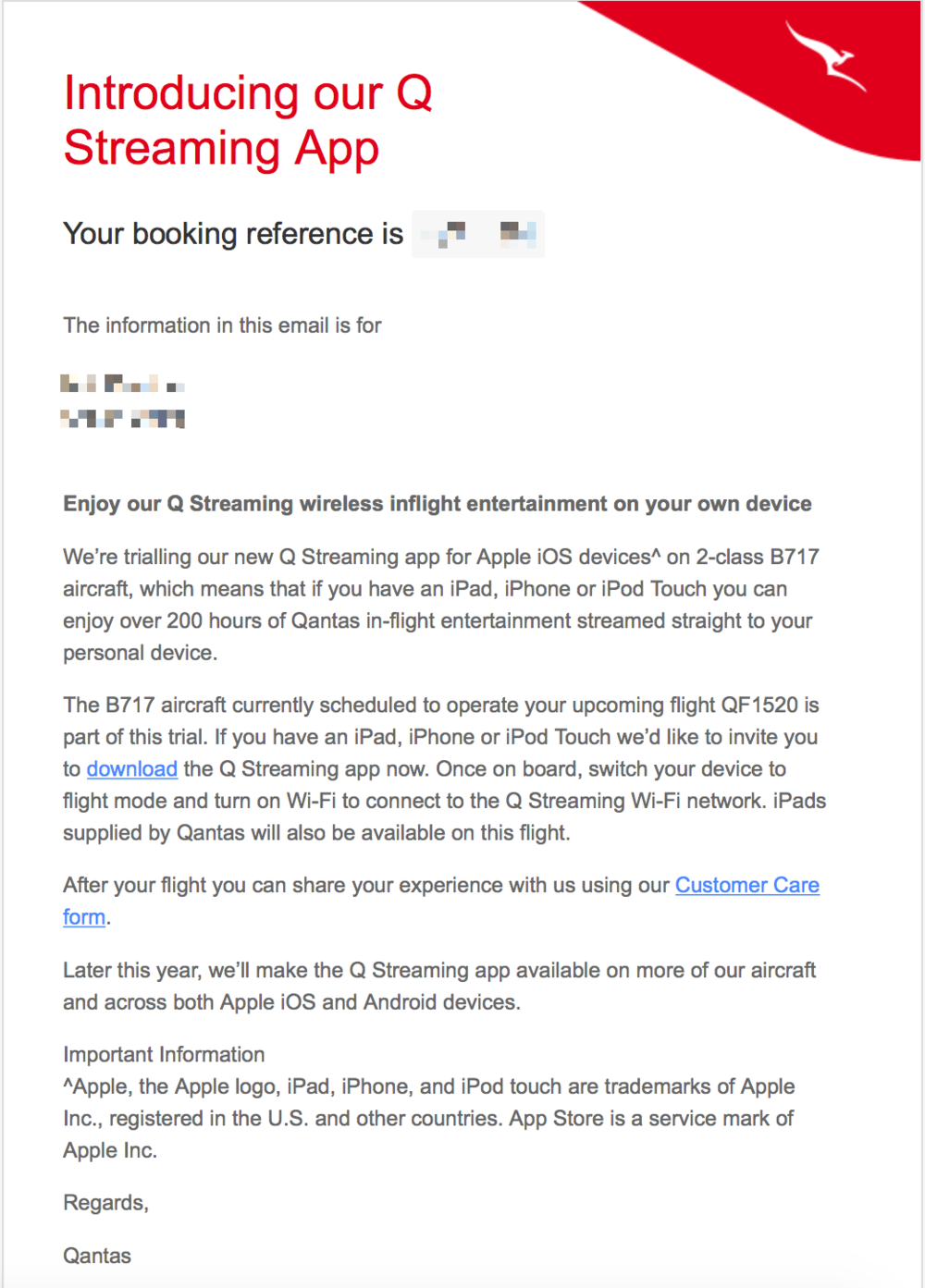
Task: Click the first blurred passenger name line
Action: [122, 384]
